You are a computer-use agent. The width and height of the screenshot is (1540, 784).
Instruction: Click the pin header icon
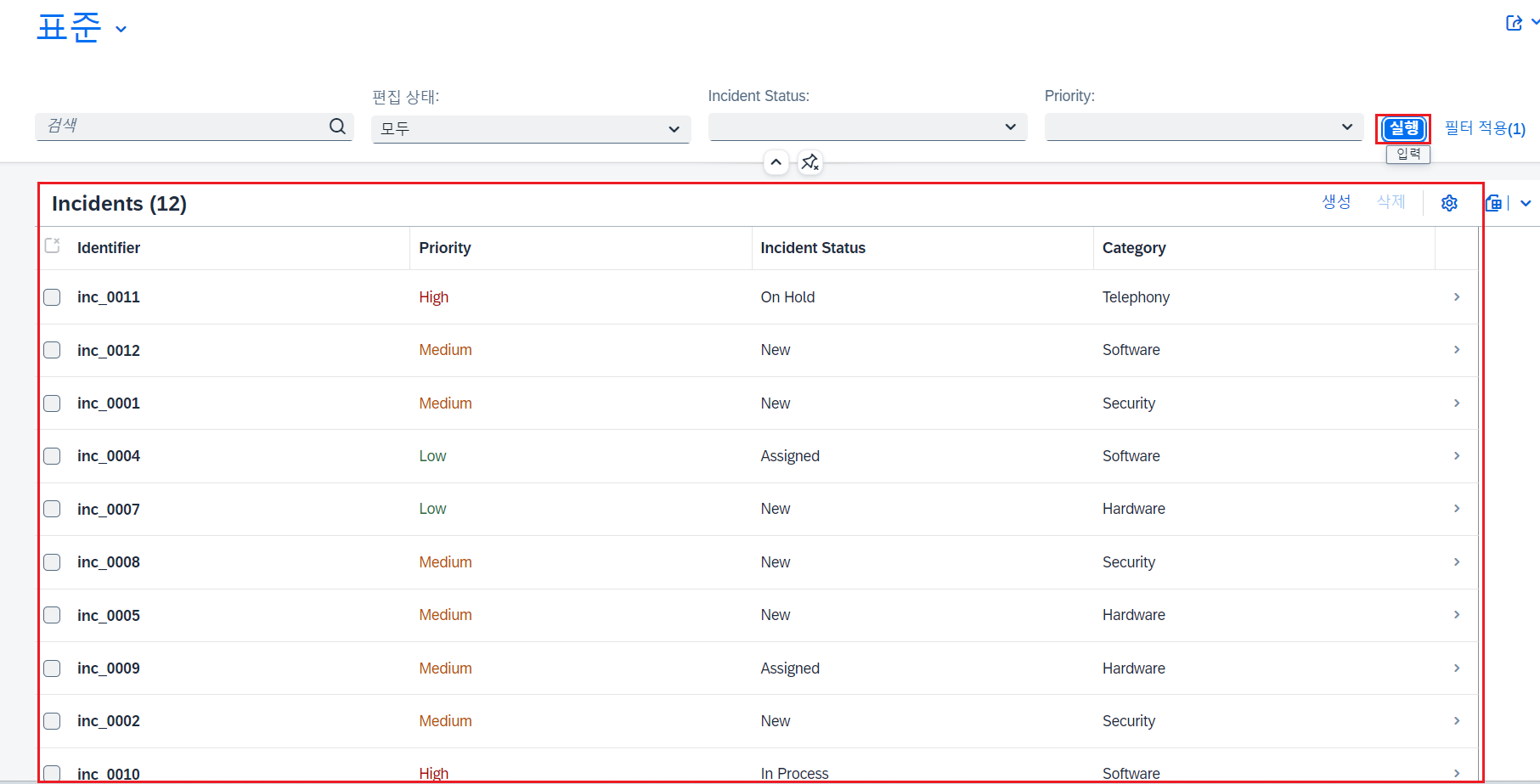[810, 161]
